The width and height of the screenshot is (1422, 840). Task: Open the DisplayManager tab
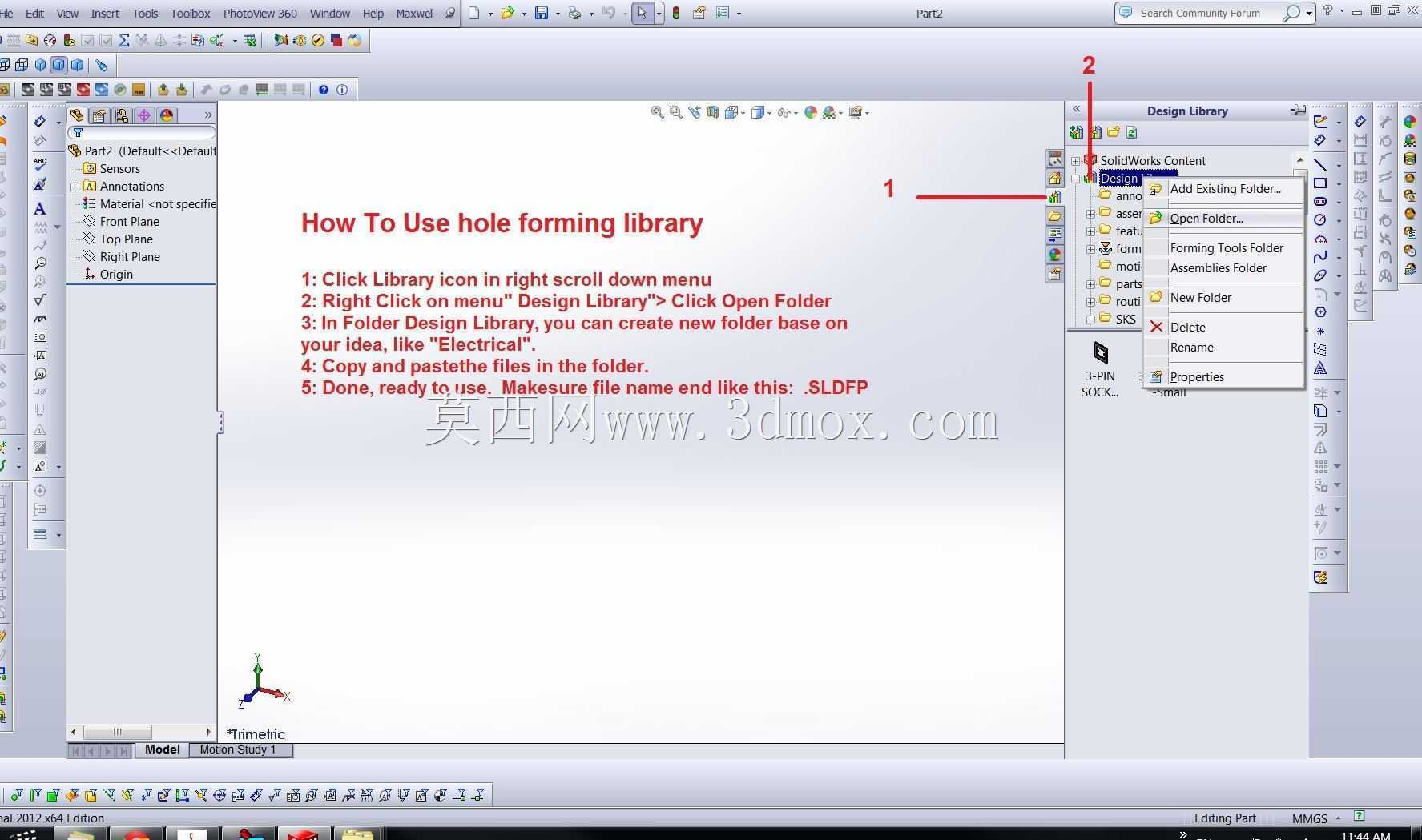[x=167, y=115]
